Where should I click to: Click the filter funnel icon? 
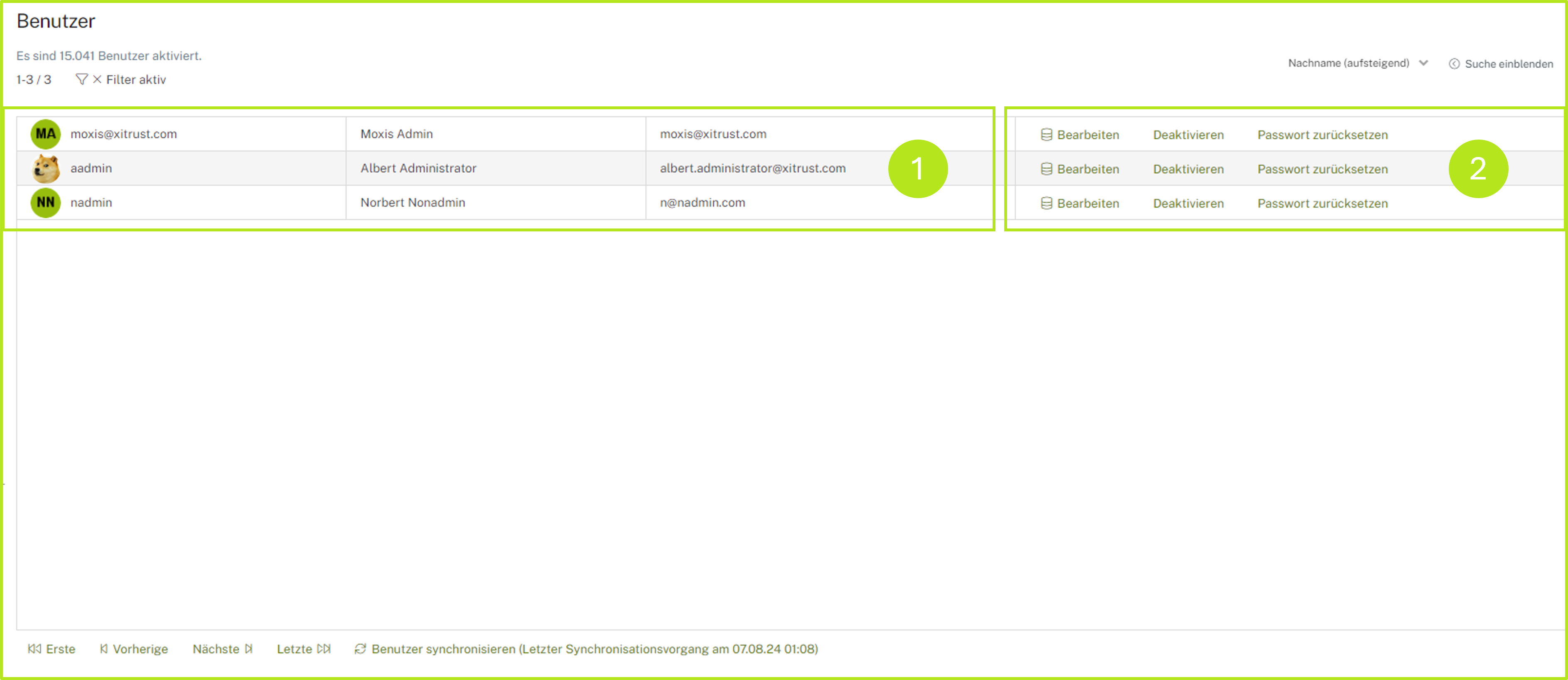[x=81, y=80]
